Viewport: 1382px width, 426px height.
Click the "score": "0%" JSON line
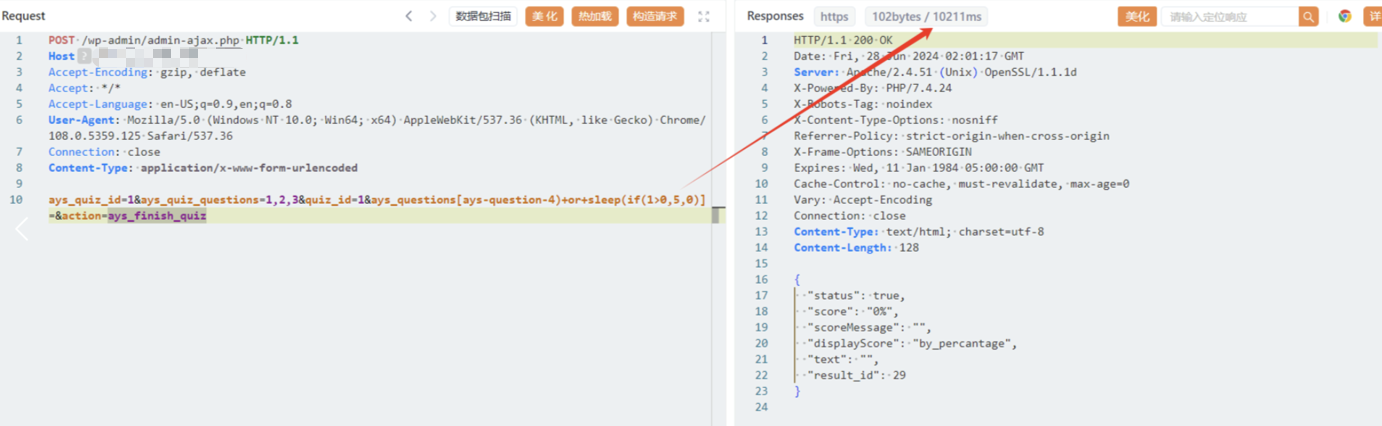pyautogui.click(x=853, y=312)
